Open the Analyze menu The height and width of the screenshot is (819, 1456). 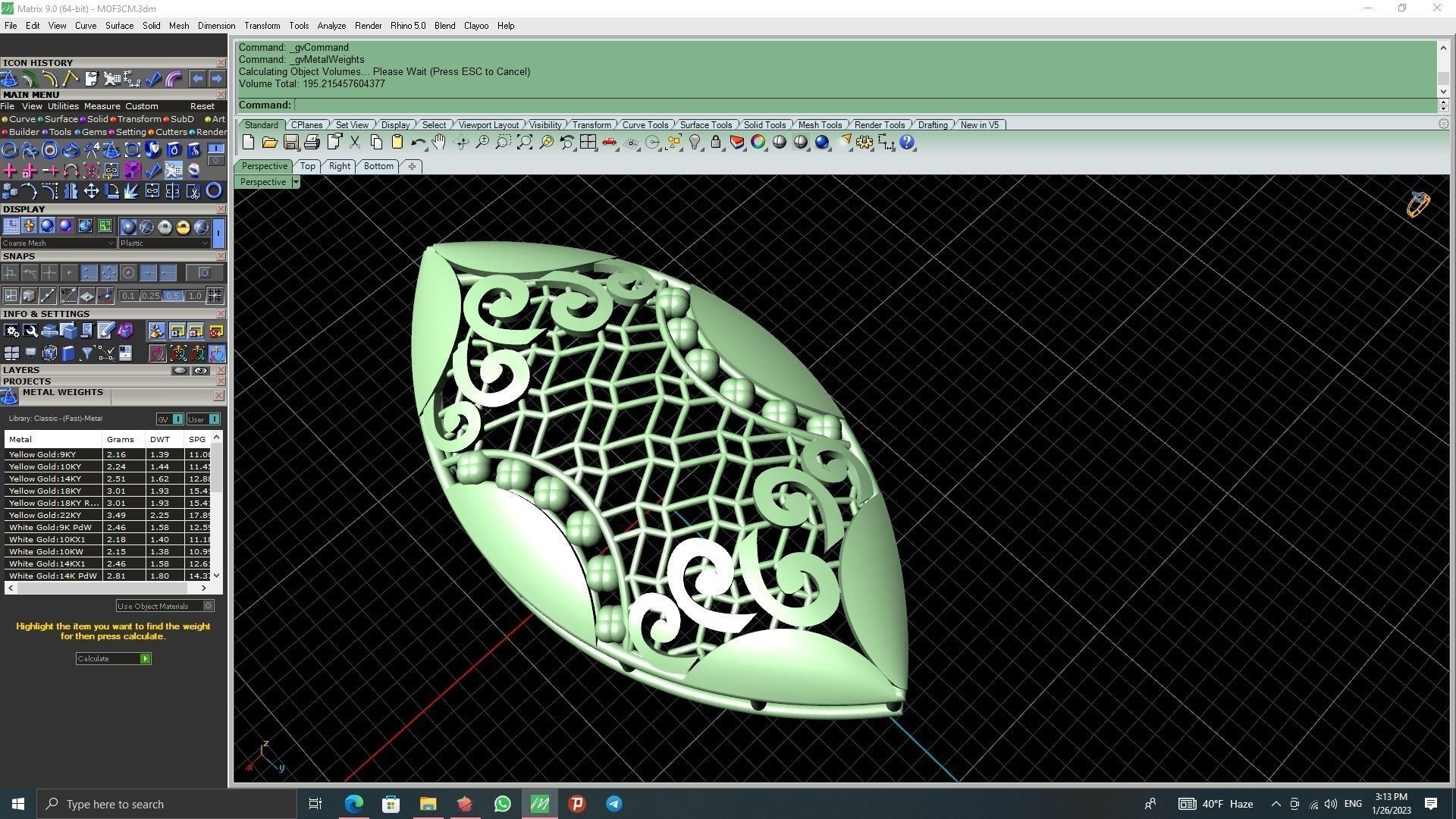point(331,26)
